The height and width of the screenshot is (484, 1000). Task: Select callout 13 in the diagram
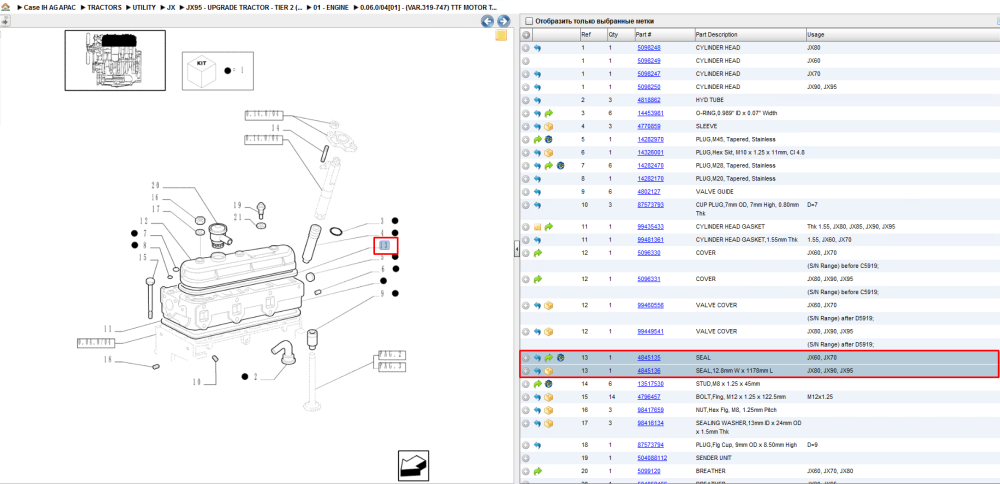point(385,246)
